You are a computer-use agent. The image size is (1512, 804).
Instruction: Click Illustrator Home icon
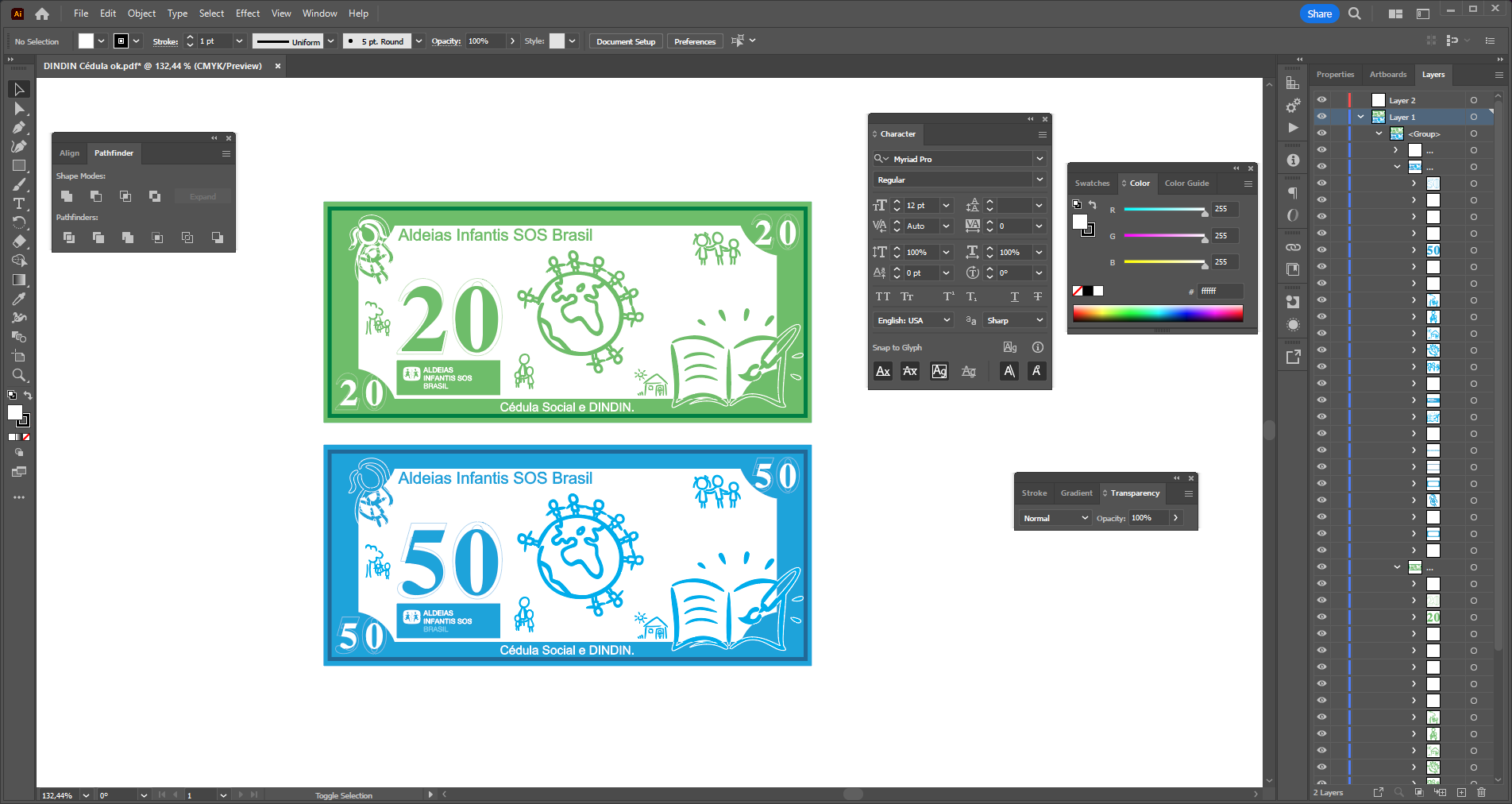click(x=42, y=14)
